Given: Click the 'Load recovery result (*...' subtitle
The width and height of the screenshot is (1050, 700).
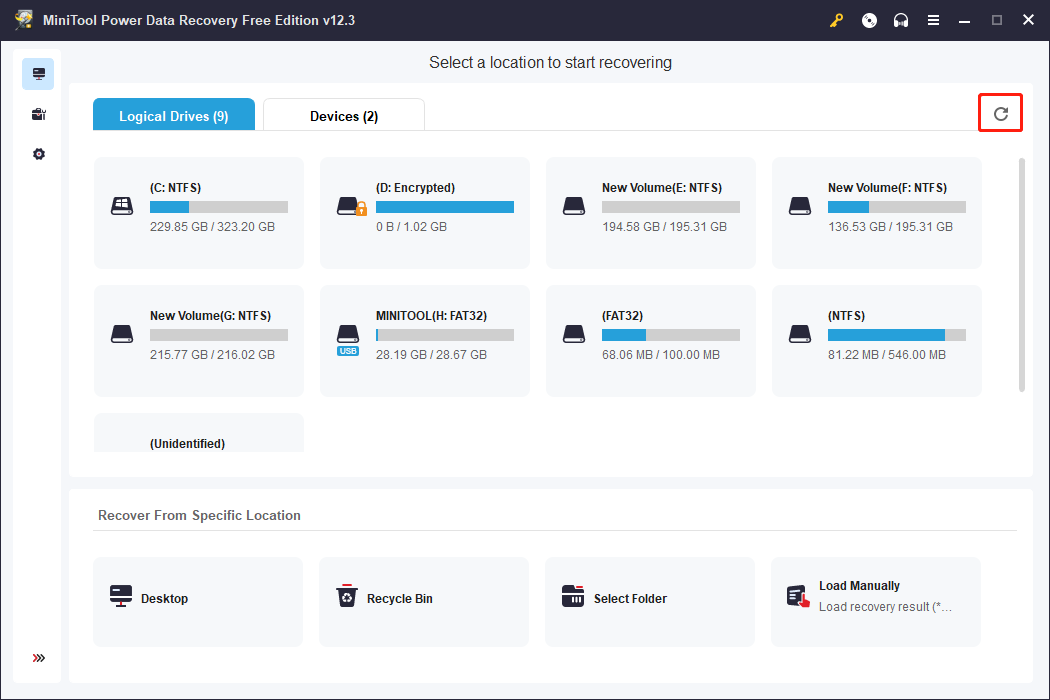Looking at the screenshot, I should coord(885,606).
